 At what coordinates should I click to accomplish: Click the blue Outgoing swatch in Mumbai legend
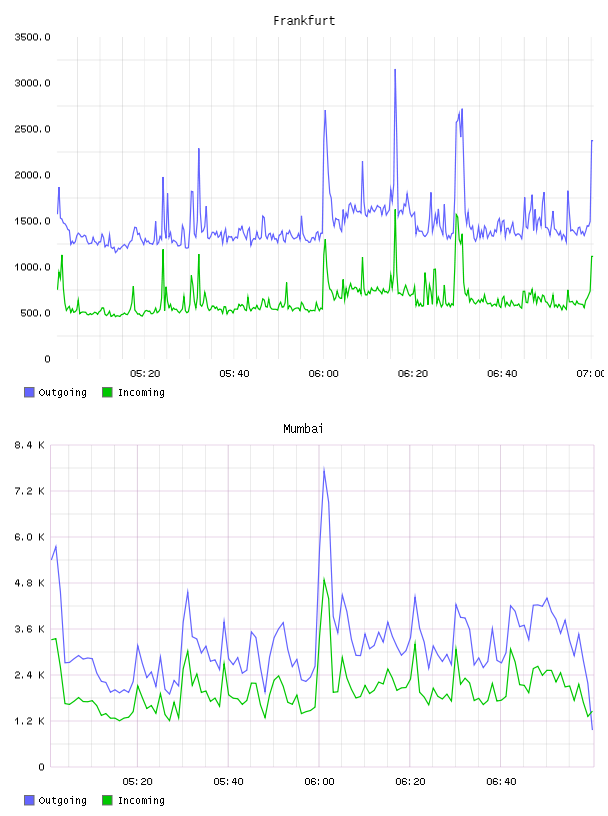(x=29, y=800)
